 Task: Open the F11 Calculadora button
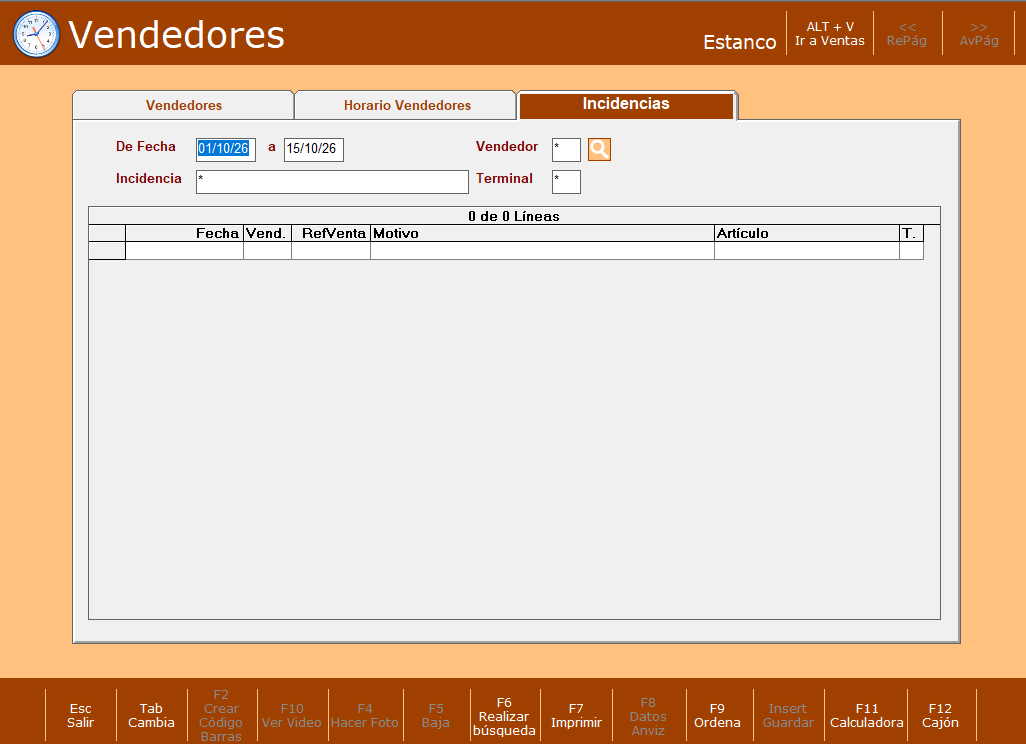pos(866,715)
